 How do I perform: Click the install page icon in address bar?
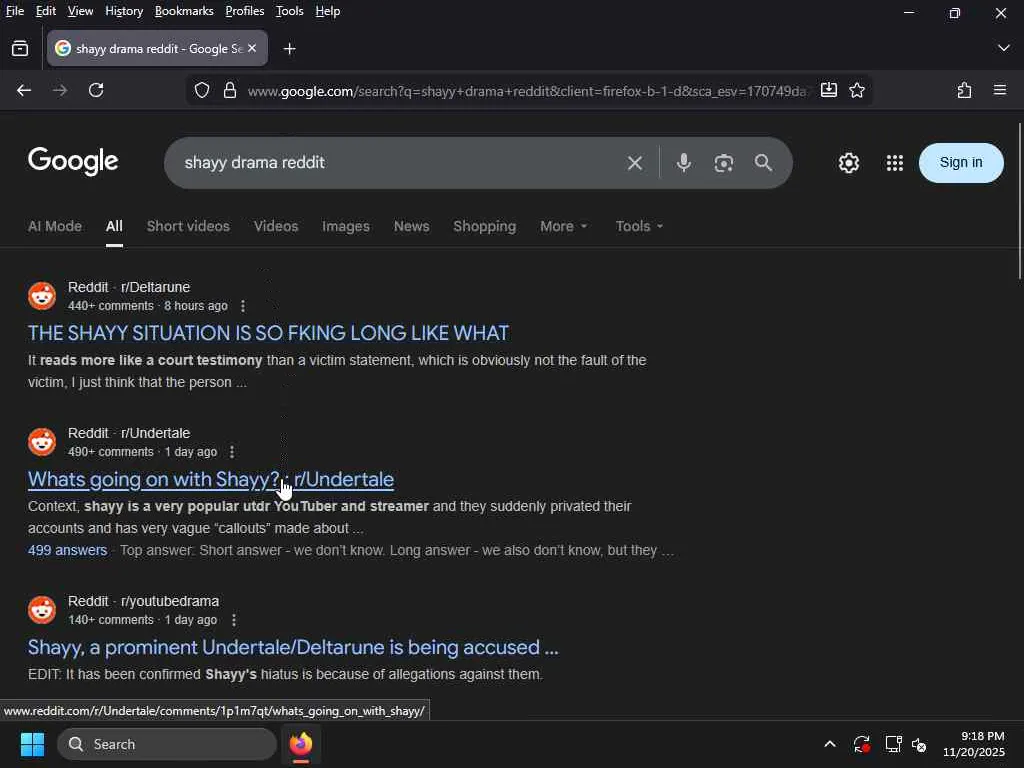tap(829, 90)
